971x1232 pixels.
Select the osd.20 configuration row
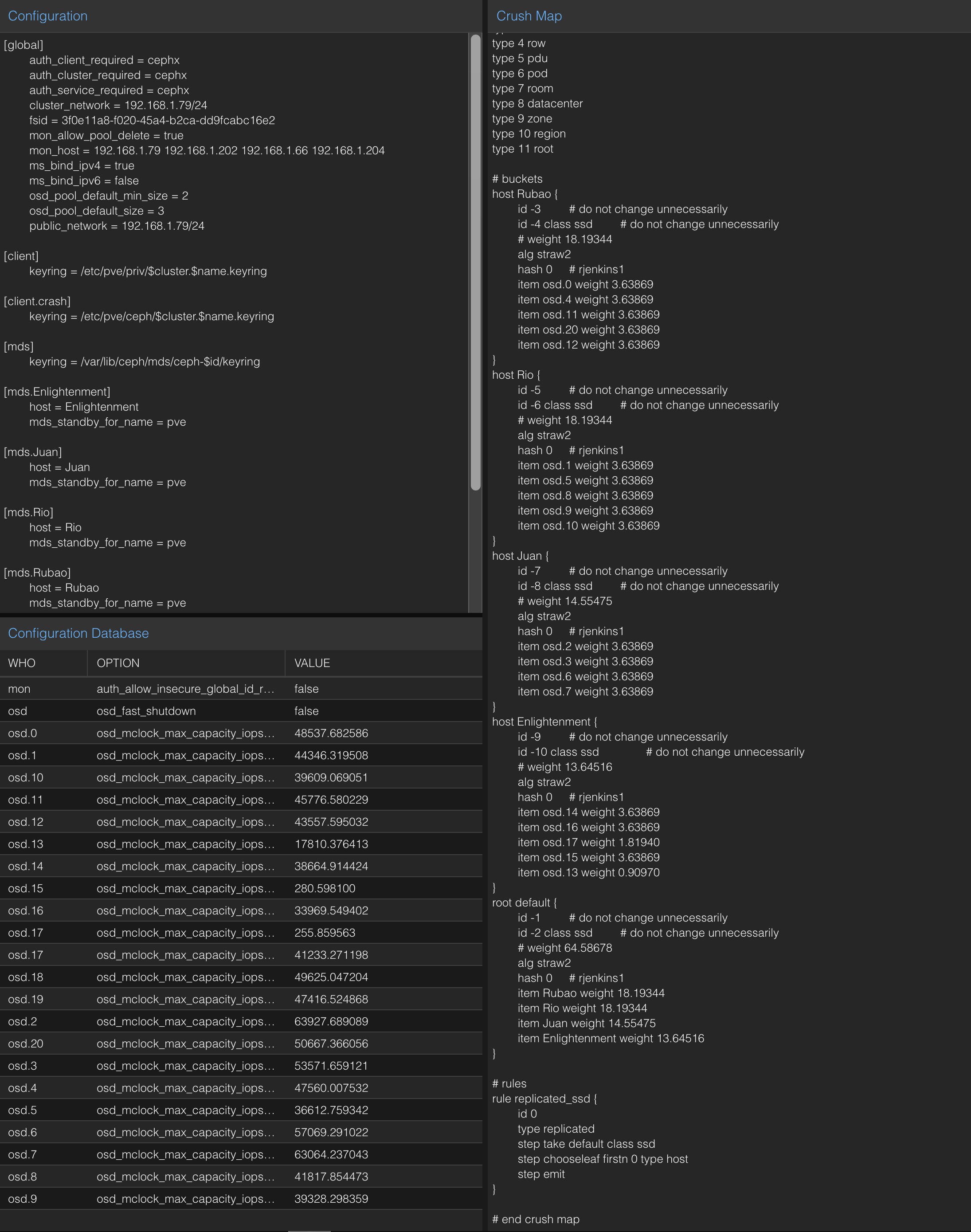click(185, 1043)
